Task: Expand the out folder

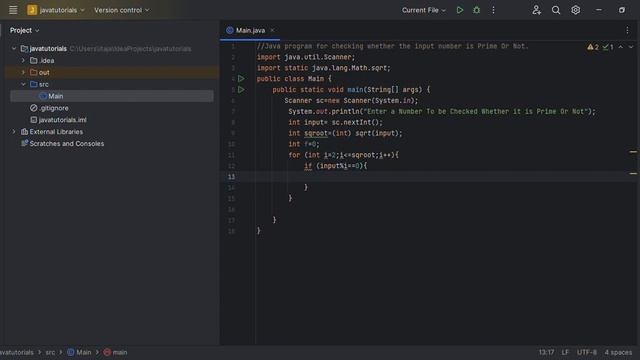Action: [x=23, y=72]
